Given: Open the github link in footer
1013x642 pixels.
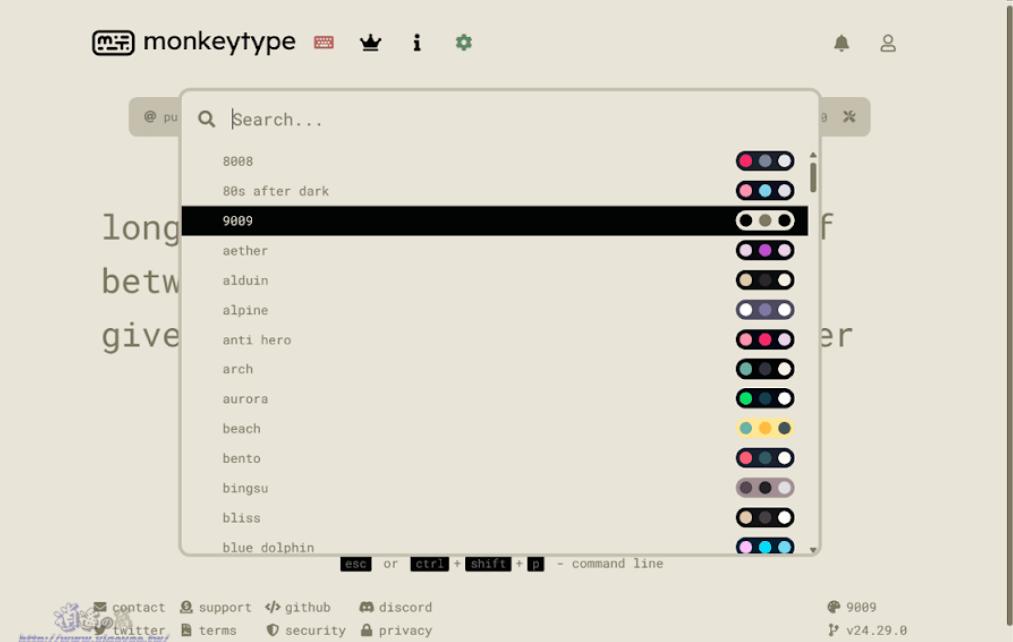Looking at the screenshot, I should pyautogui.click(x=298, y=607).
